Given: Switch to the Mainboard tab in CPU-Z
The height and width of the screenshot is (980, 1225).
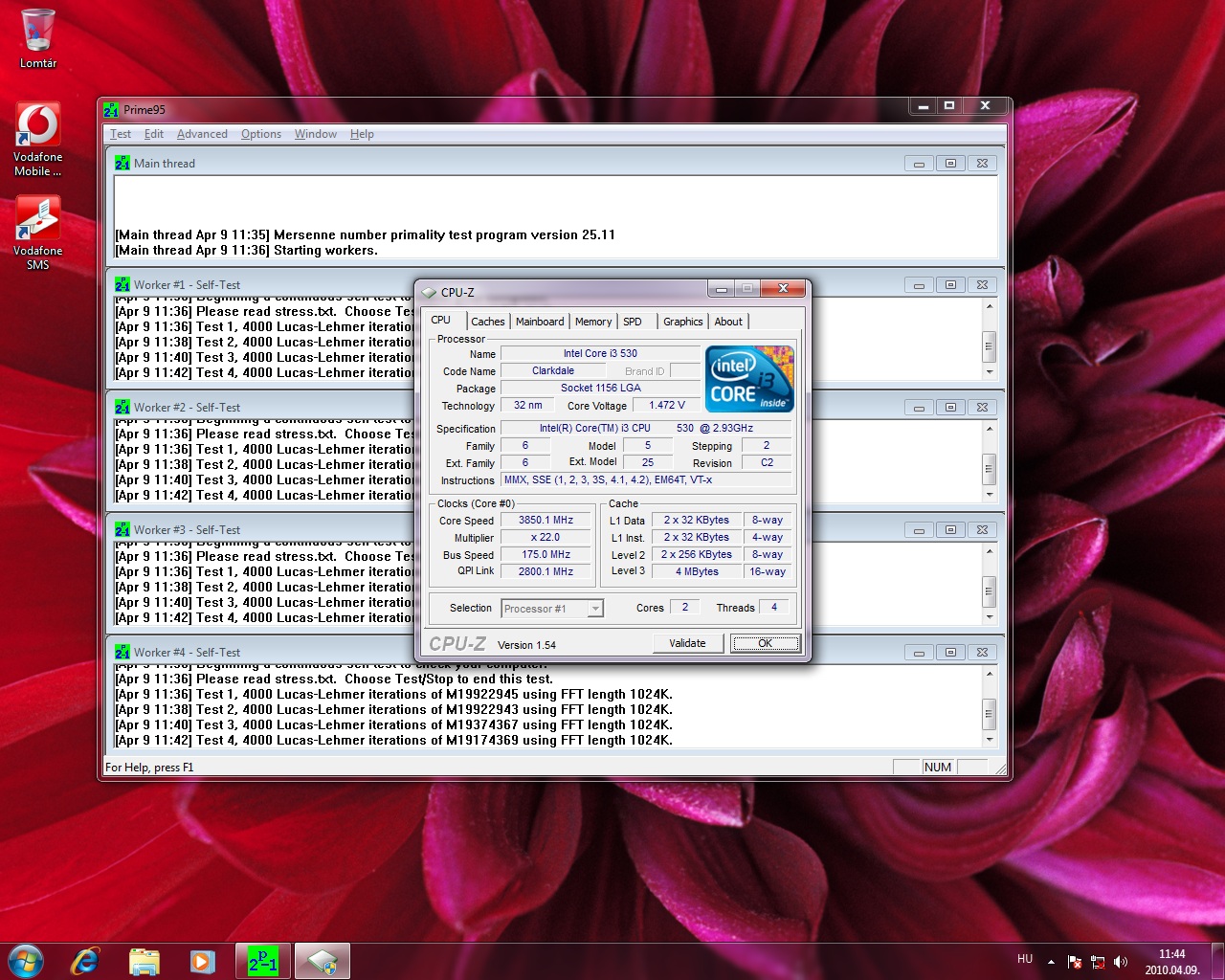Looking at the screenshot, I should [540, 322].
